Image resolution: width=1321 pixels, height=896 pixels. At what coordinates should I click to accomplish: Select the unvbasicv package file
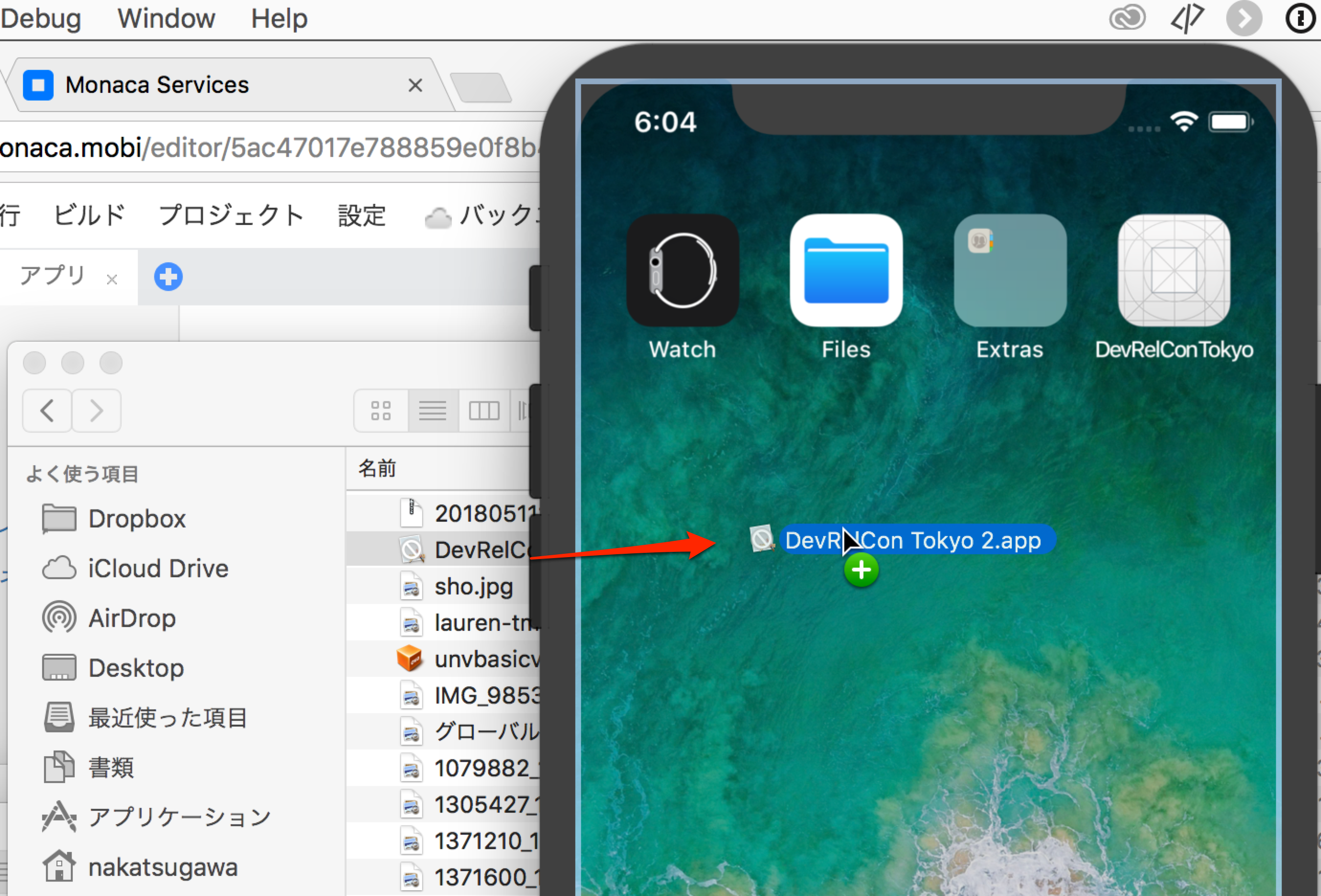point(443,659)
